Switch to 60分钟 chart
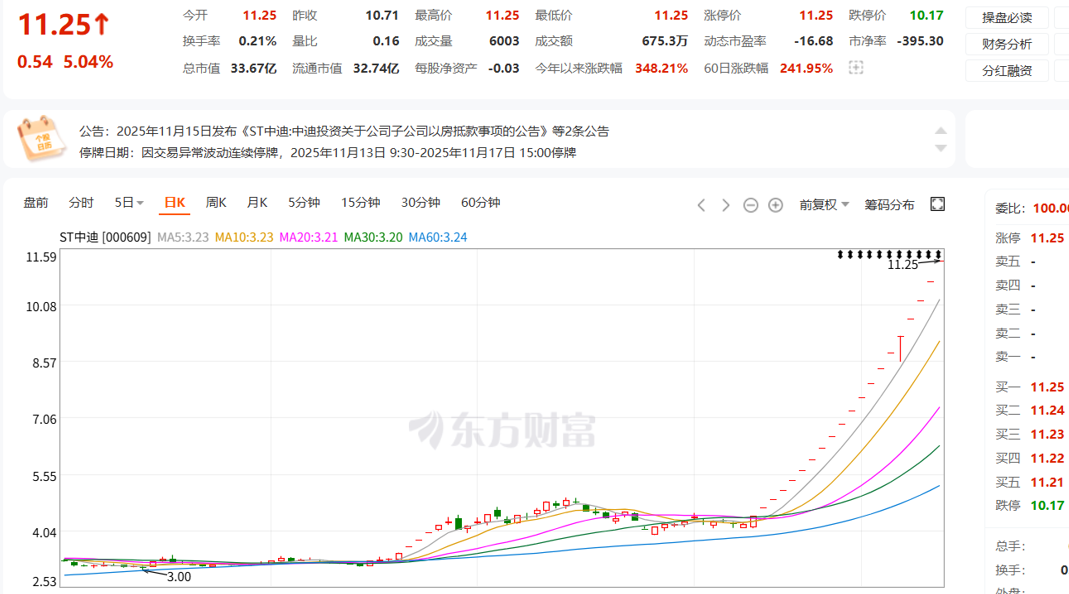Viewport: 1069px width, 594px height. pyautogui.click(x=481, y=203)
